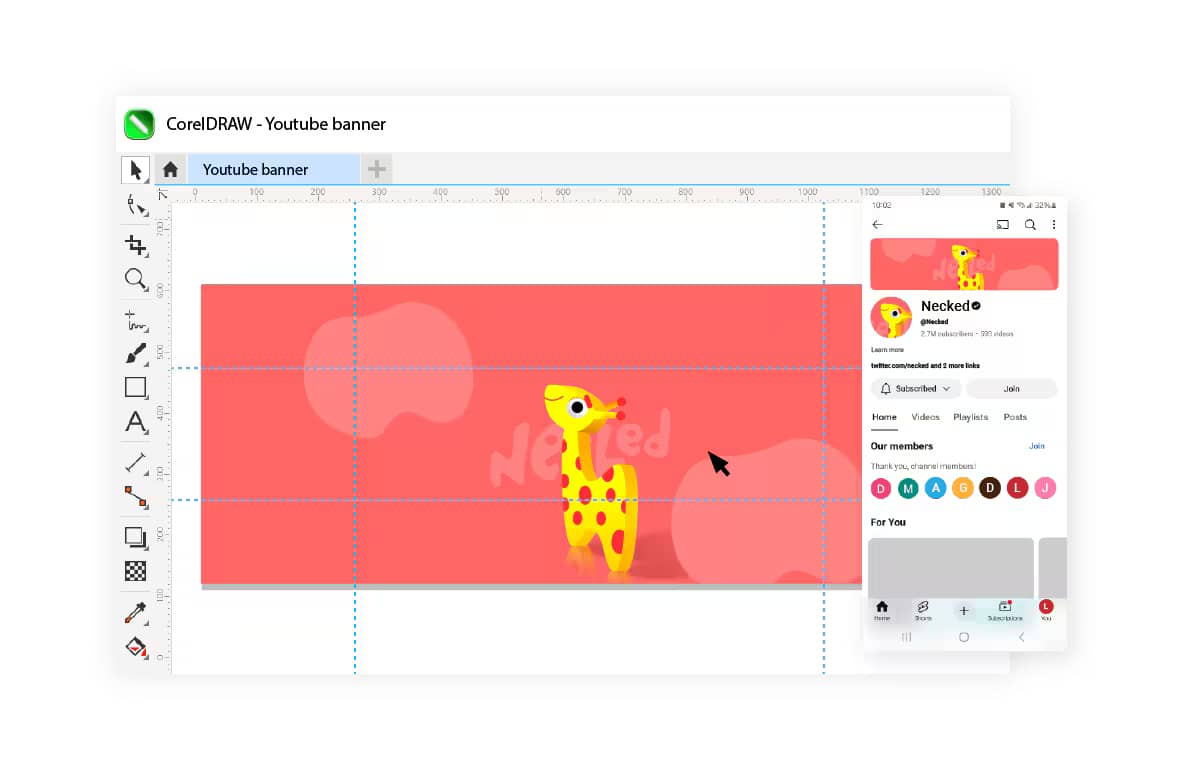Image resolution: width=1191 pixels, height=771 pixels.
Task: Select the Color Eyedropper tool
Action: 137,612
